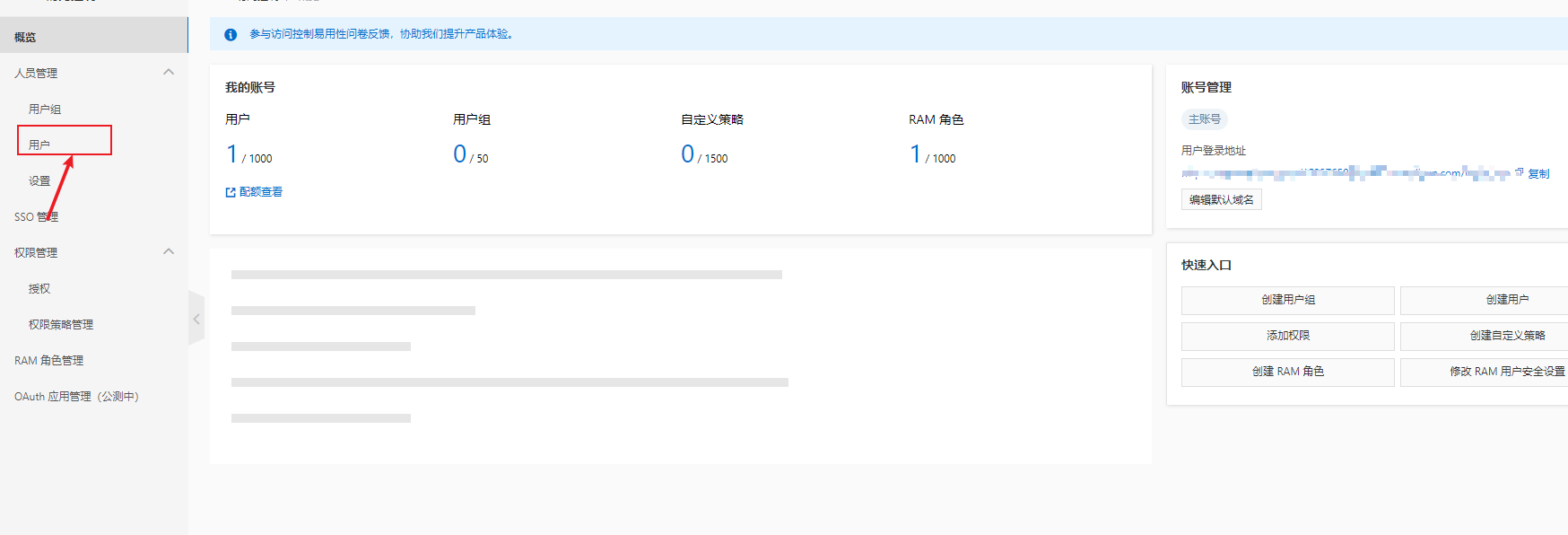Click the 添加权限 quick entry button
The image size is (1568, 535).
click(x=1288, y=336)
